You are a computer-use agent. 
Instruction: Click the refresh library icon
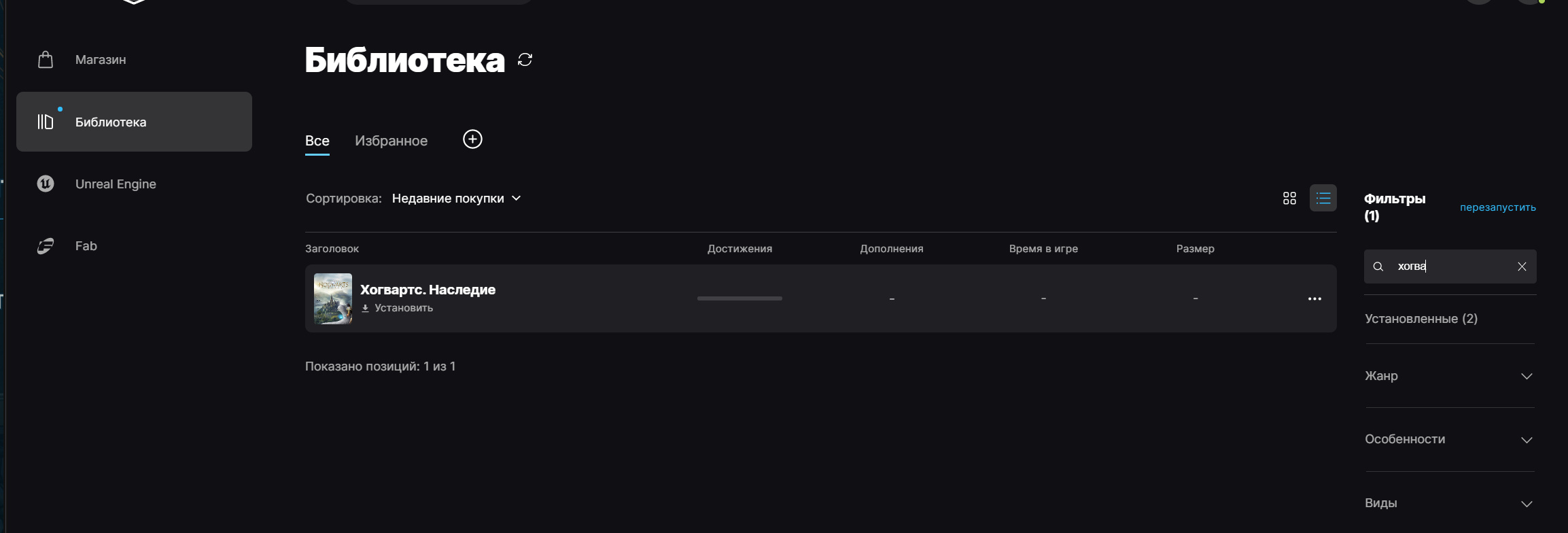(x=525, y=60)
